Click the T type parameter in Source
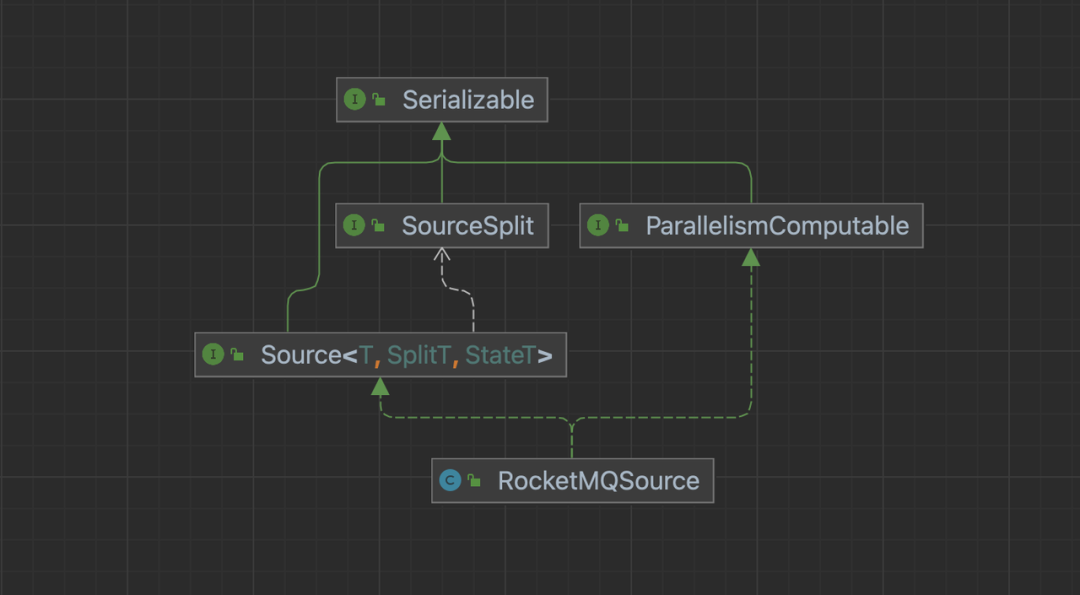 click(365, 355)
